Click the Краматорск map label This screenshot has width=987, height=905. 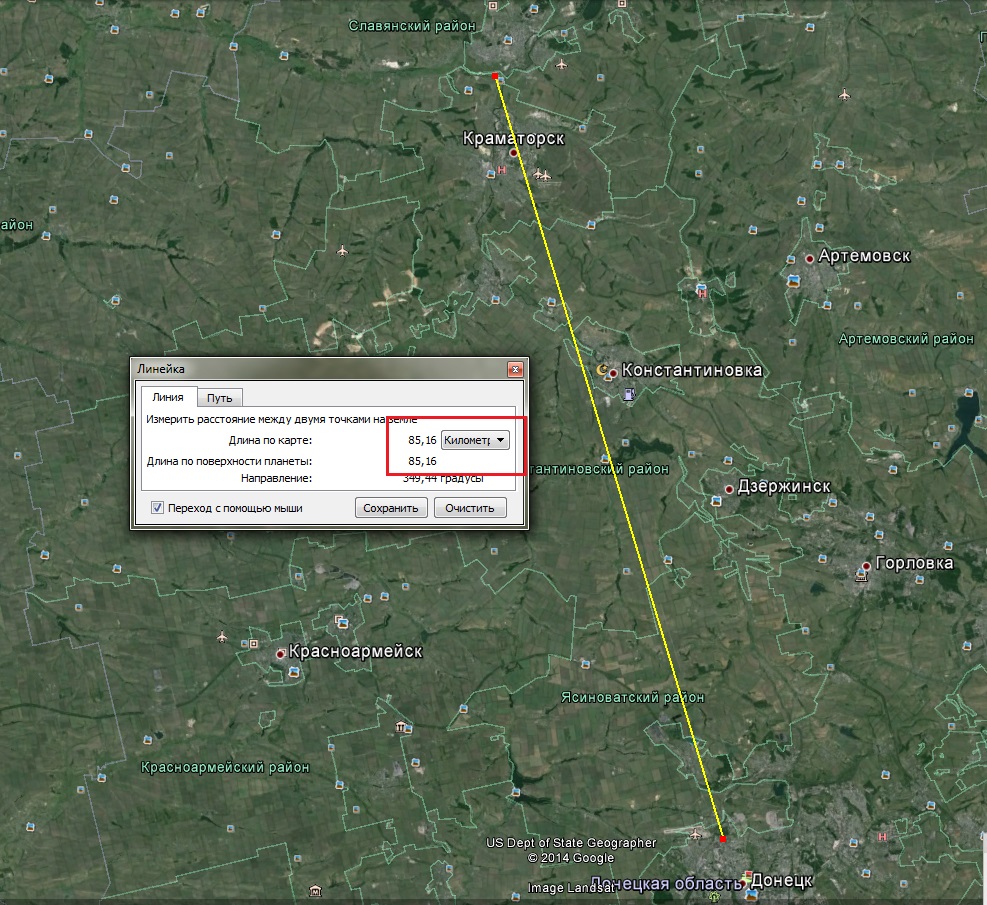pos(514,138)
